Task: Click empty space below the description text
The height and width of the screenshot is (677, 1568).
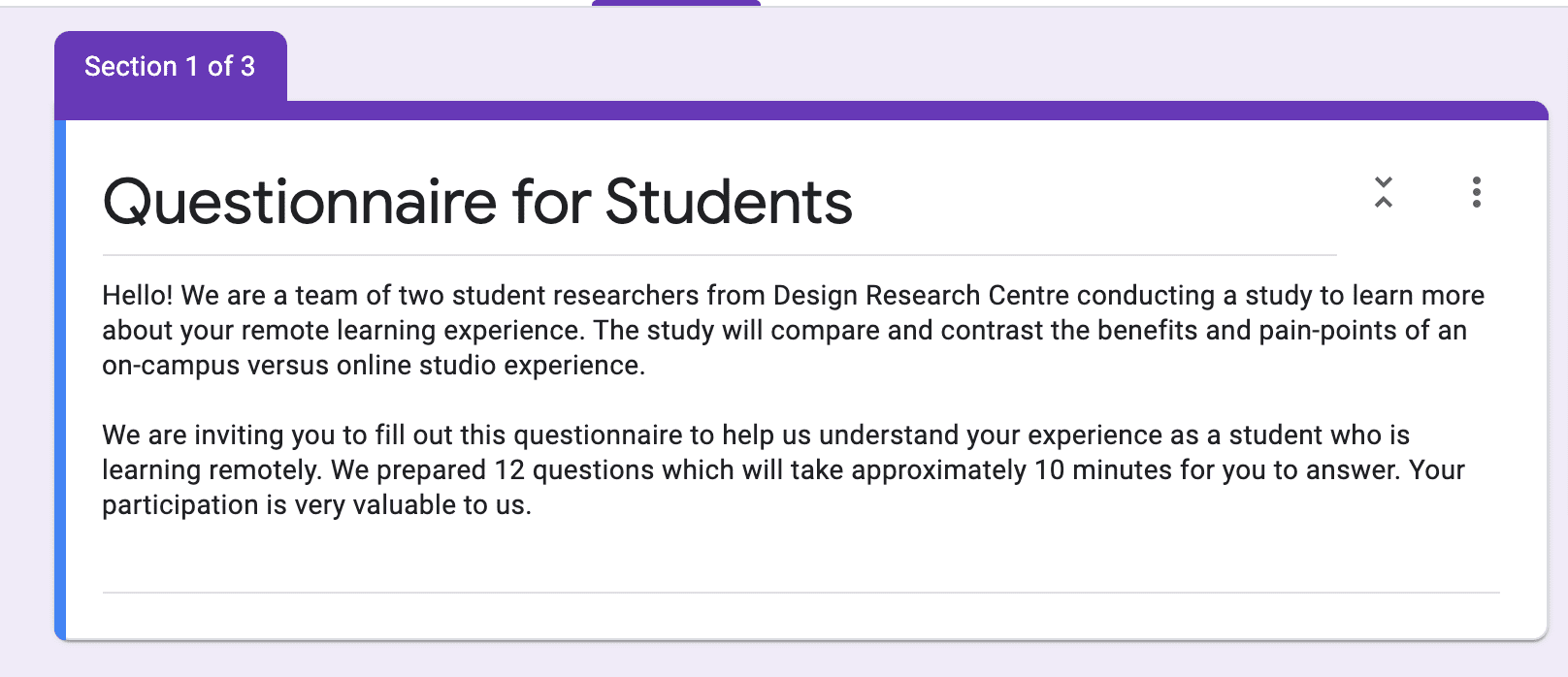Action: (x=776, y=553)
